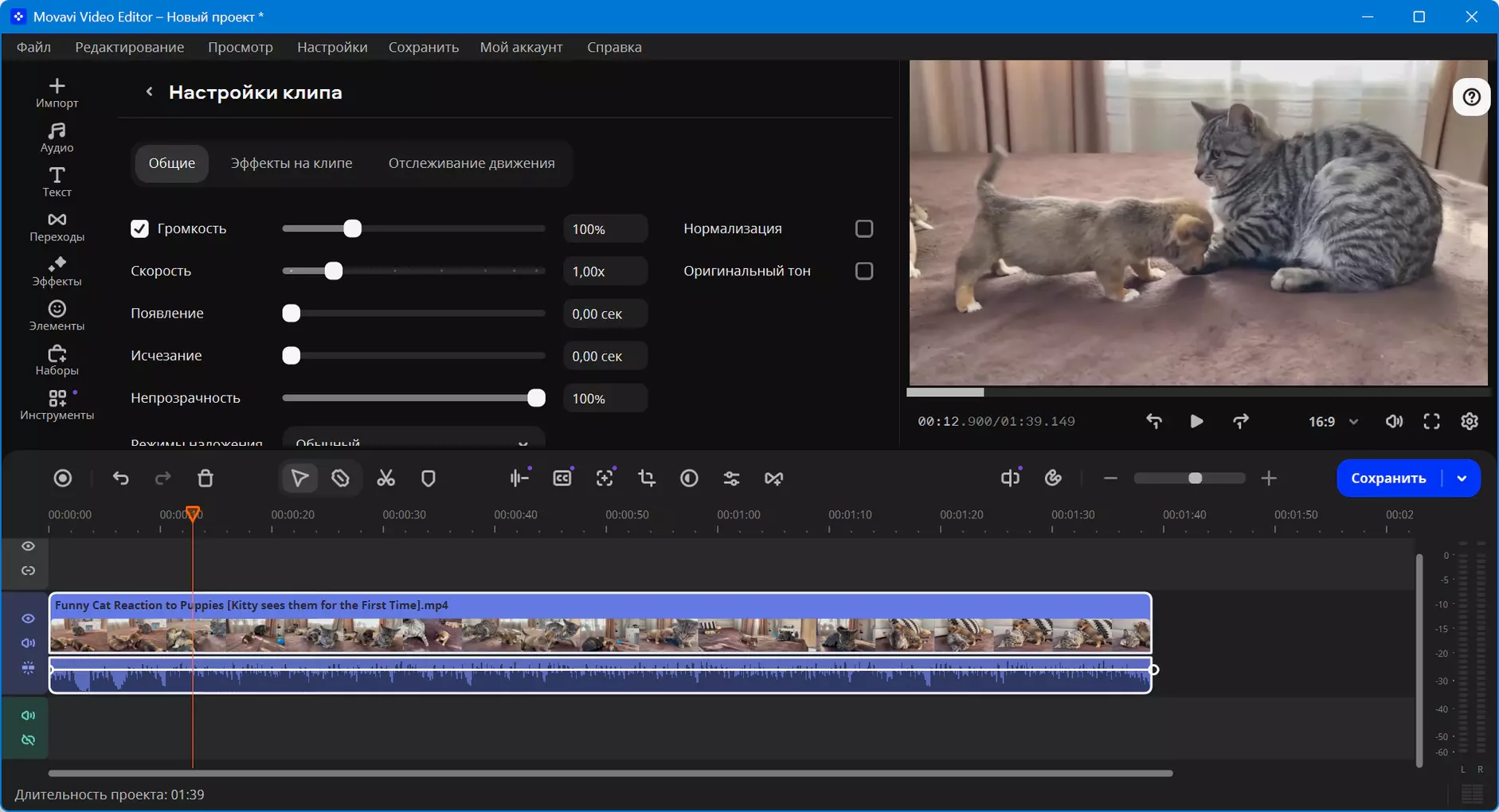Open the Элементы stickers panel
This screenshot has height=812, width=1499.
pos(57,316)
